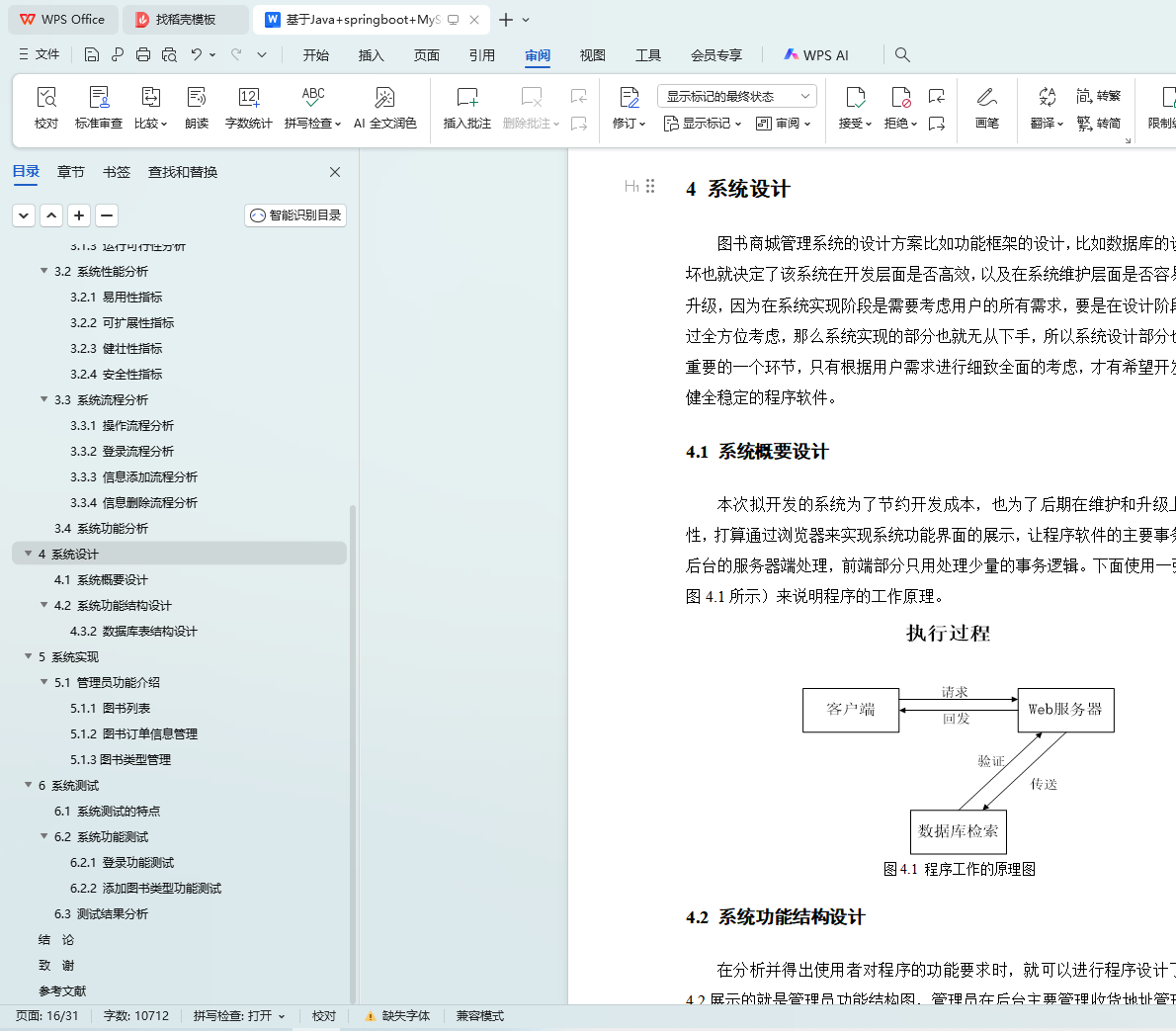1176x1031 pixels.
Task: Open 显示标记的最终状态 dropdown
Action: [737, 96]
